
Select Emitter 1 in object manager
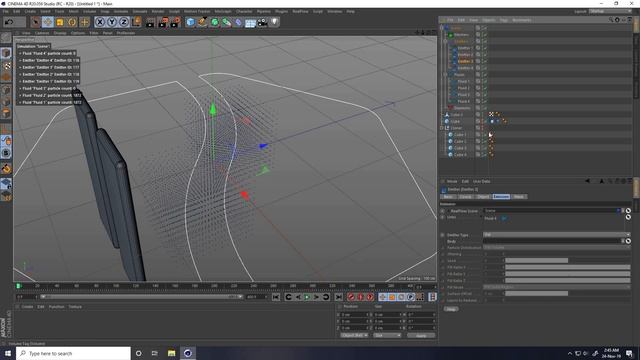[465, 48]
